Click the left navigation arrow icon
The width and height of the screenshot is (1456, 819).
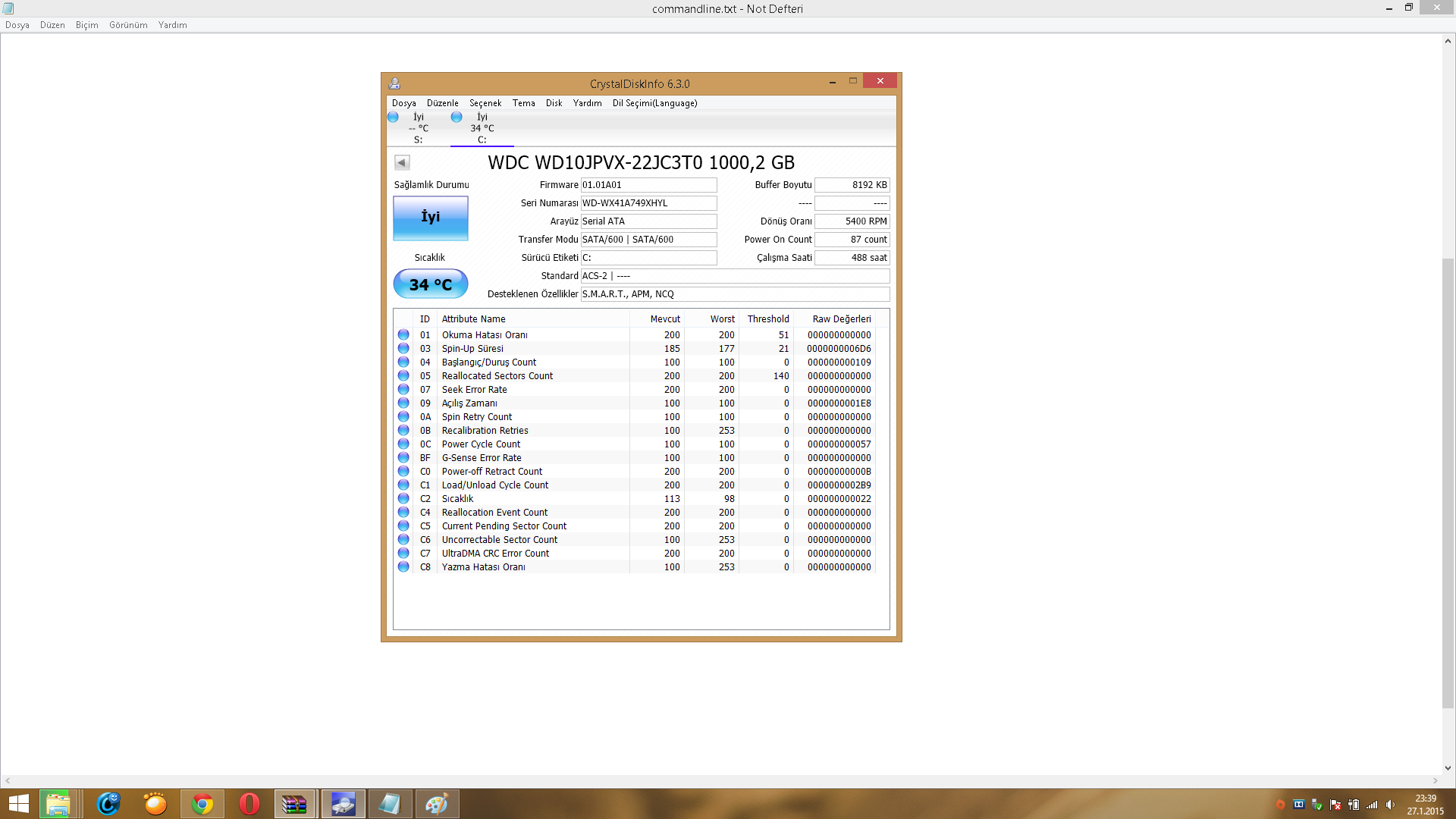point(402,162)
